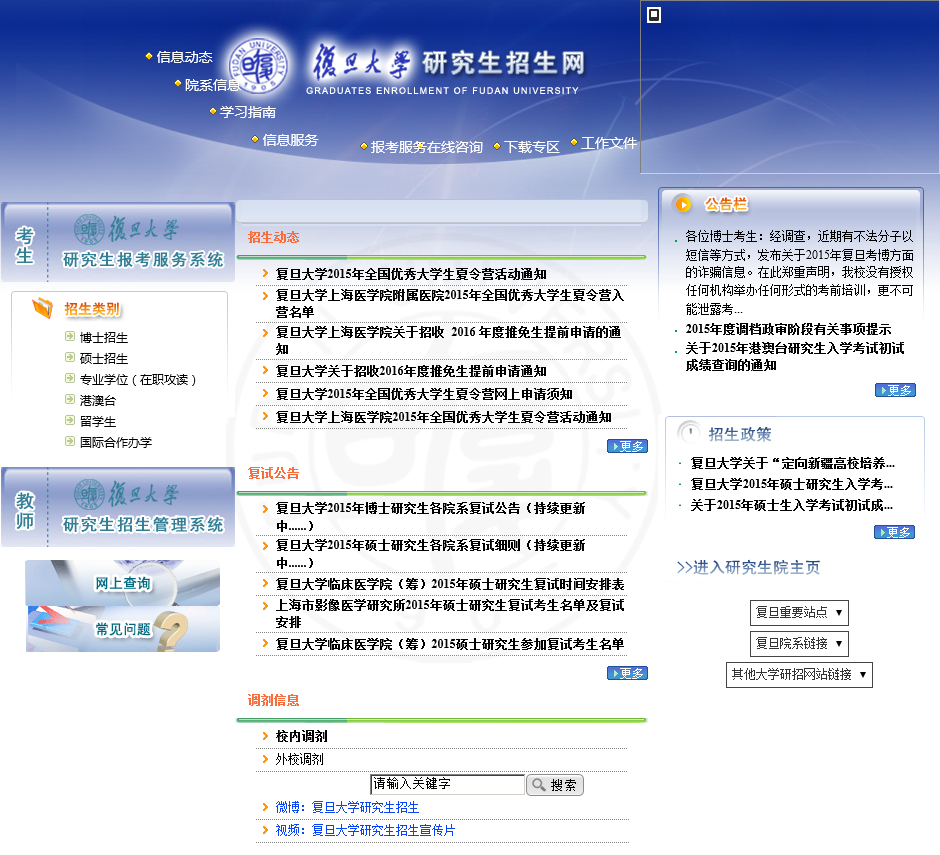Click 更多 in the 招生政策 panel
Viewport: 940px width, 855px height.
(x=894, y=532)
